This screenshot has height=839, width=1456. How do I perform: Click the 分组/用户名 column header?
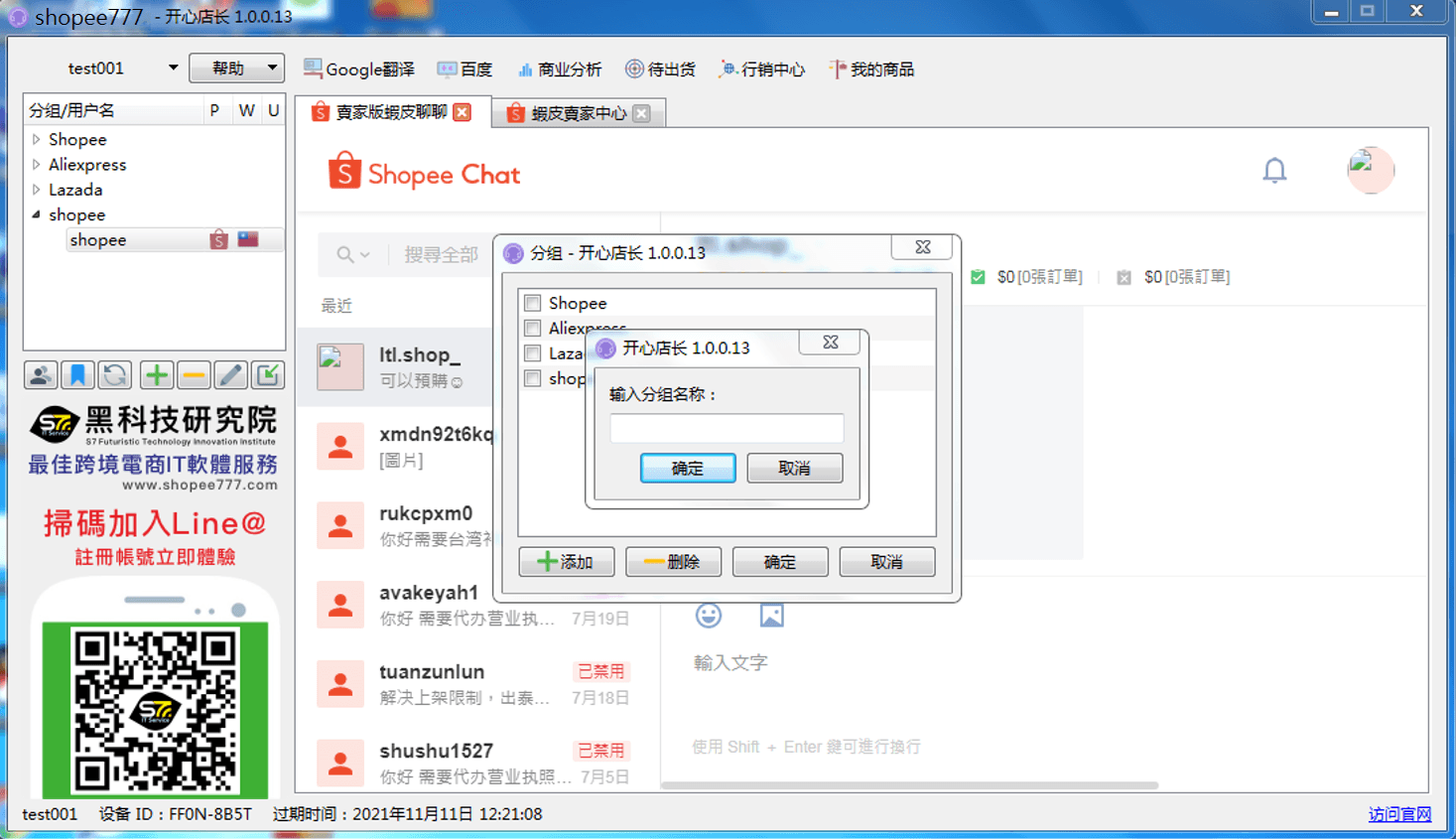point(113,110)
